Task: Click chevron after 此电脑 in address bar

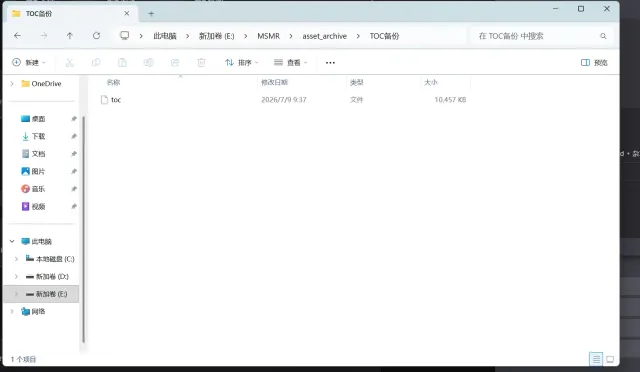Action: 187,36
